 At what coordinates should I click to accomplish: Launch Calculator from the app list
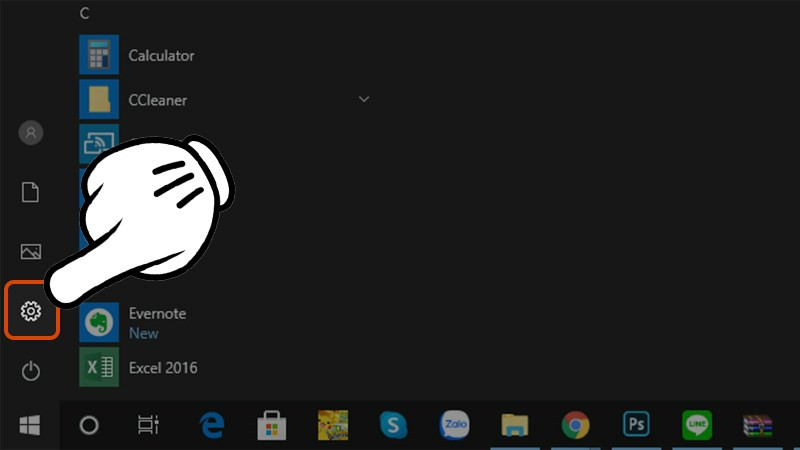[x=160, y=56]
